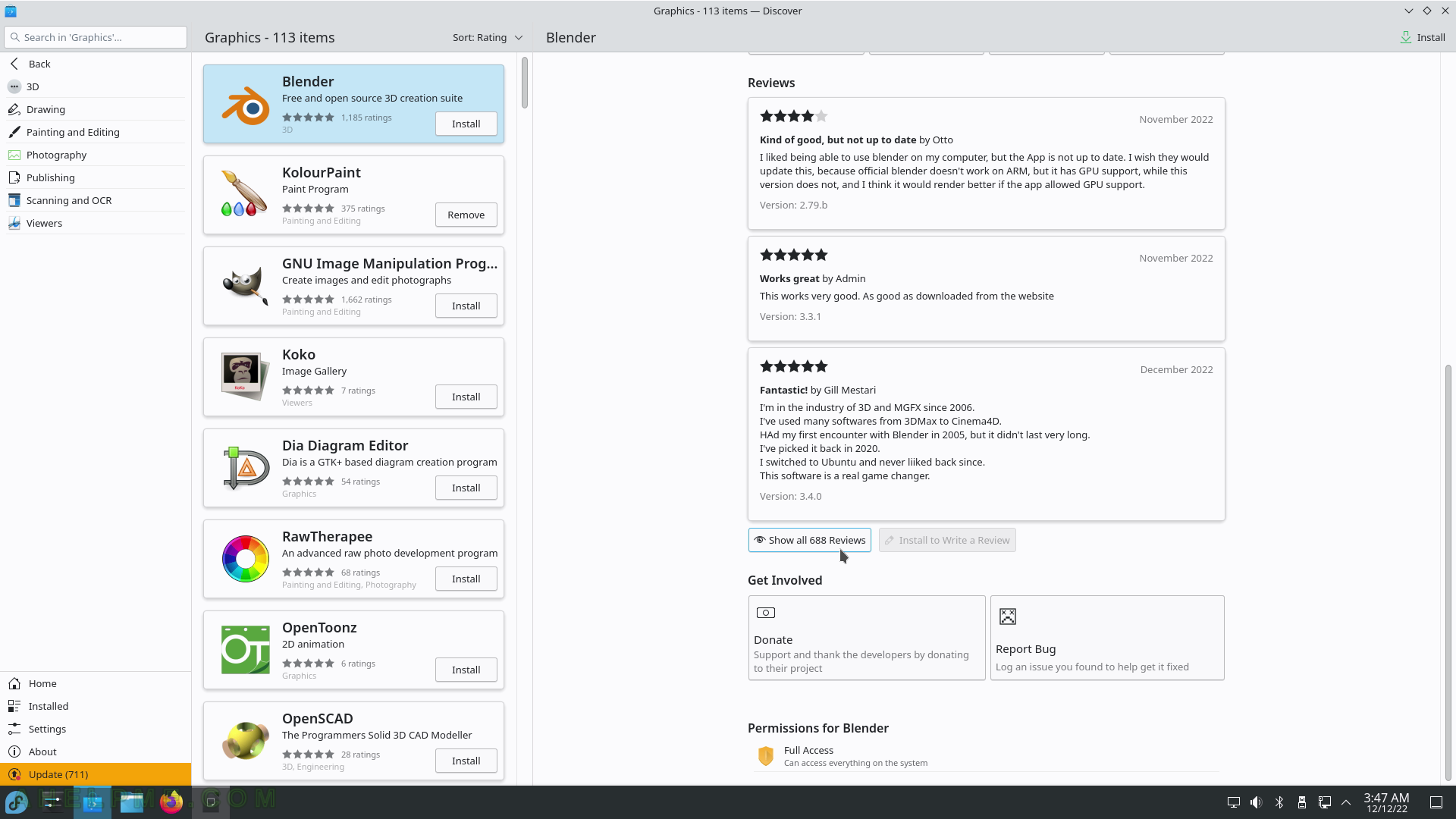The image size is (1456, 819).
Task: Click the Bluetooth tray icon
Action: tap(1279, 802)
